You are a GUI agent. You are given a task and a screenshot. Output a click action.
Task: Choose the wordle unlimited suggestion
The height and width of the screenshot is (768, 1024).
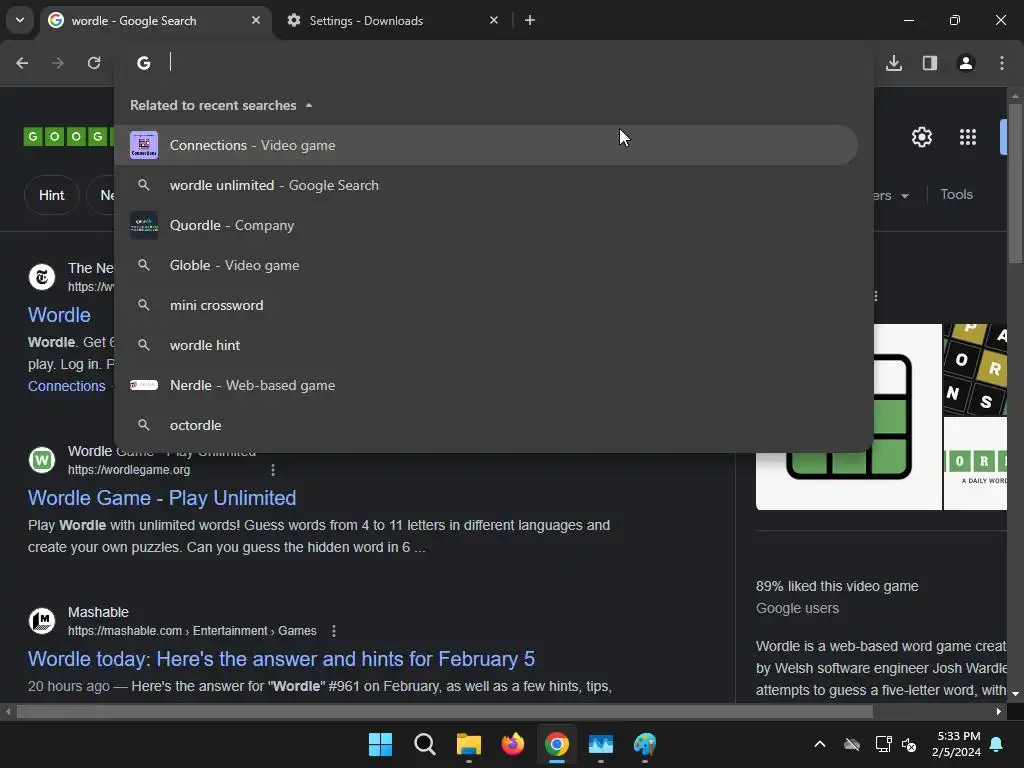pyautogui.click(x=485, y=185)
